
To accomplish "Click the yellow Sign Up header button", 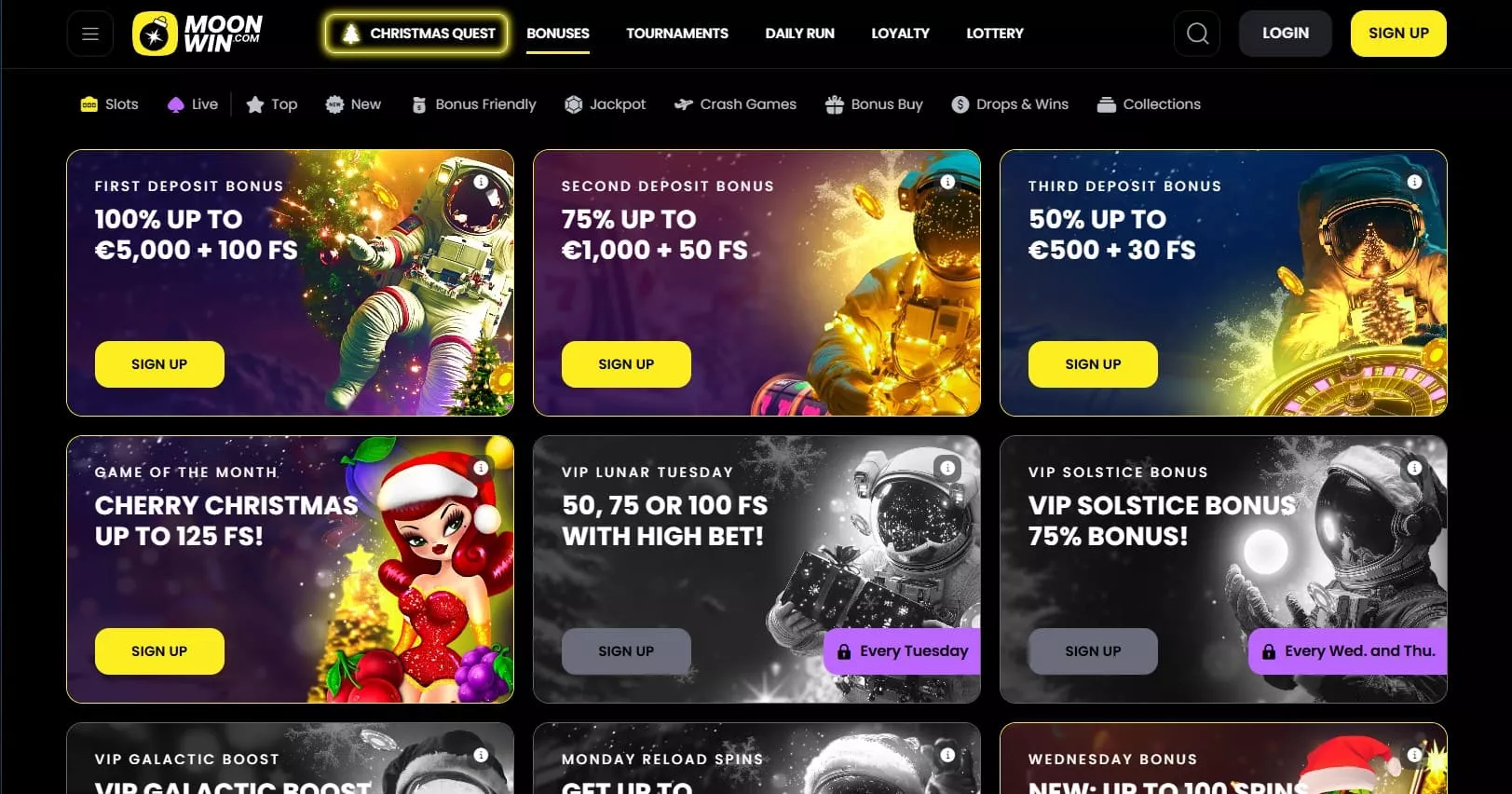I will pos(1398,34).
